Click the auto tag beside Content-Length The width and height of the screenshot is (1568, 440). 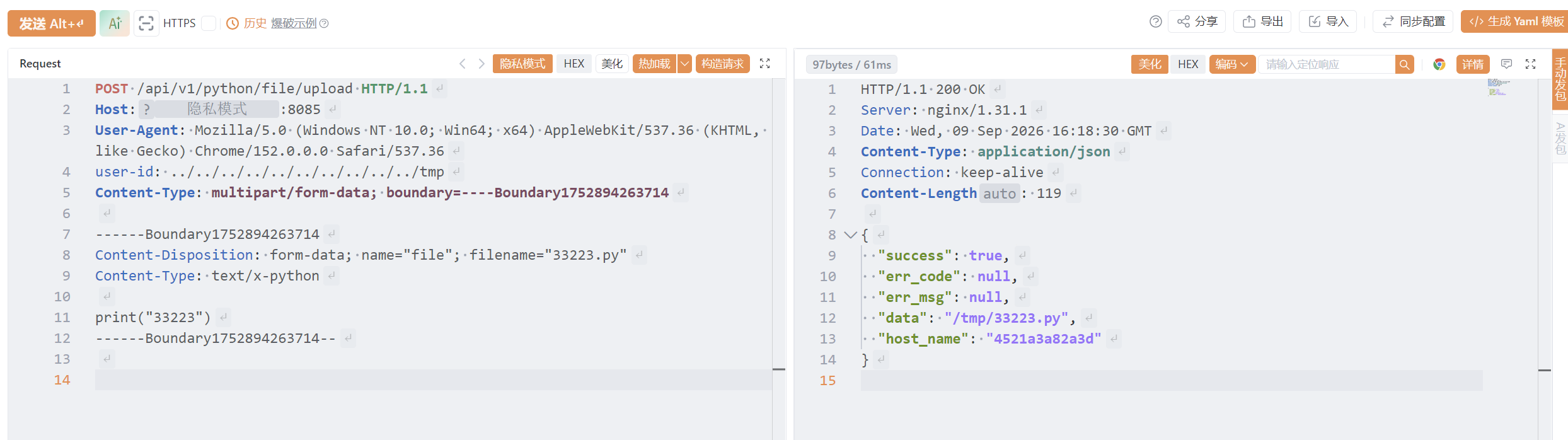coord(1000,194)
